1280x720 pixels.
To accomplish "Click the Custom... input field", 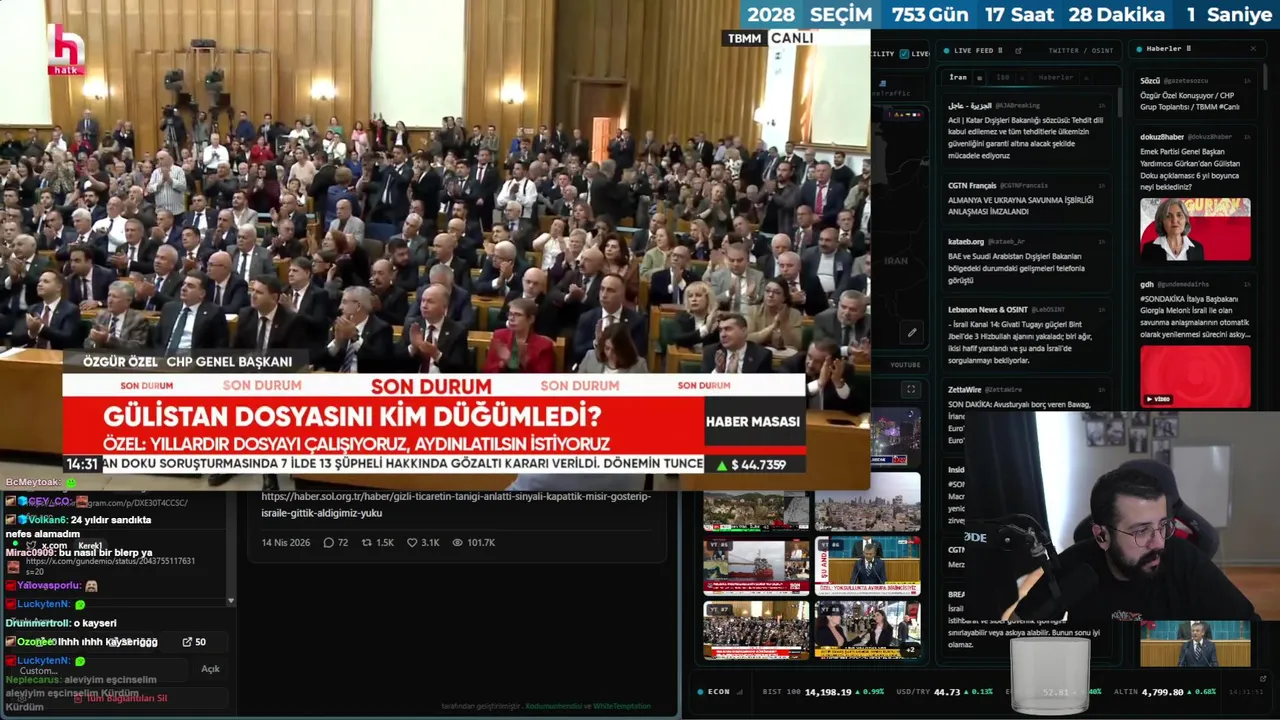I will [x=100, y=671].
